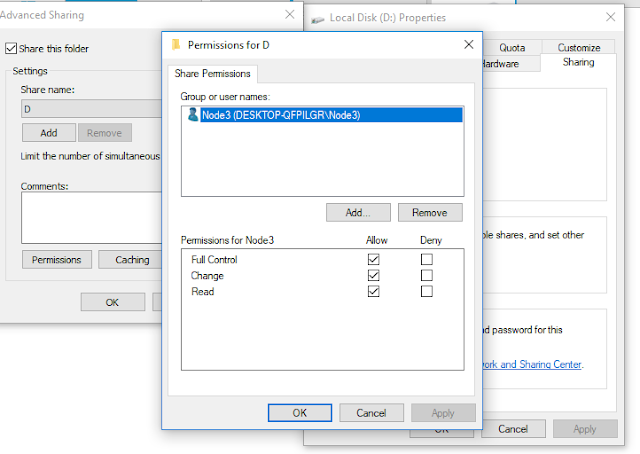
Task: Switch to the Quota tab
Action: click(x=512, y=48)
